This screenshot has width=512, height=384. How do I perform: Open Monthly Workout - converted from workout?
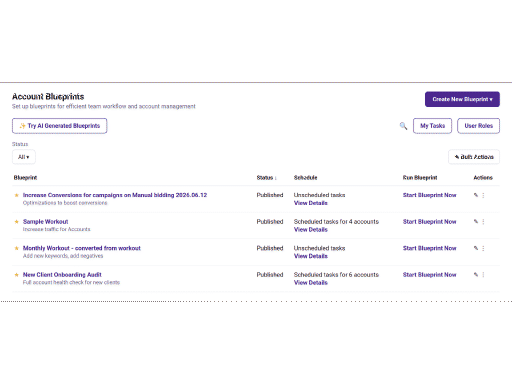(82, 248)
